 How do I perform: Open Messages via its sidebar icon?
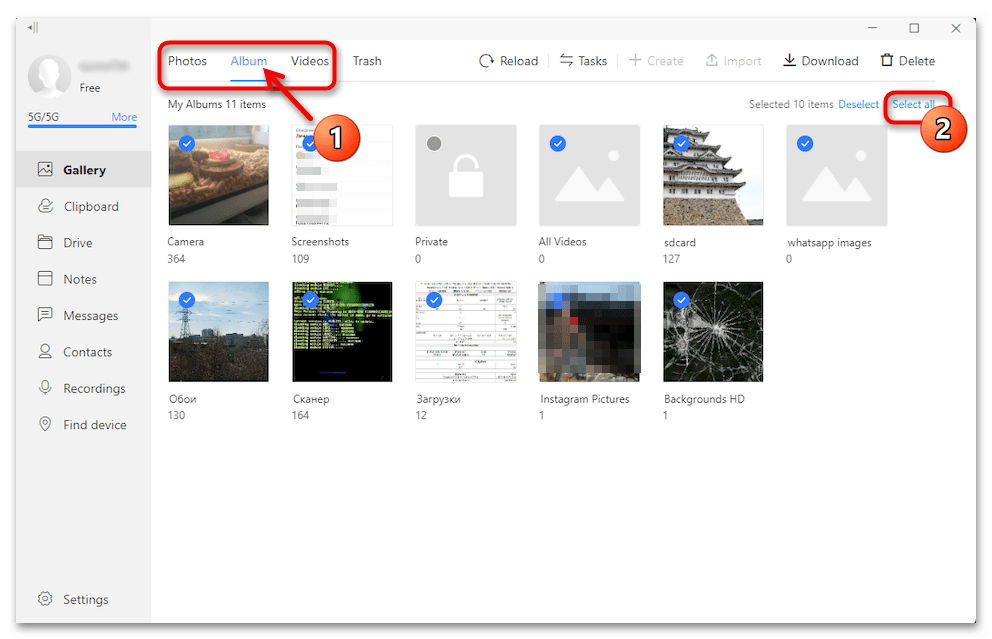(x=45, y=315)
